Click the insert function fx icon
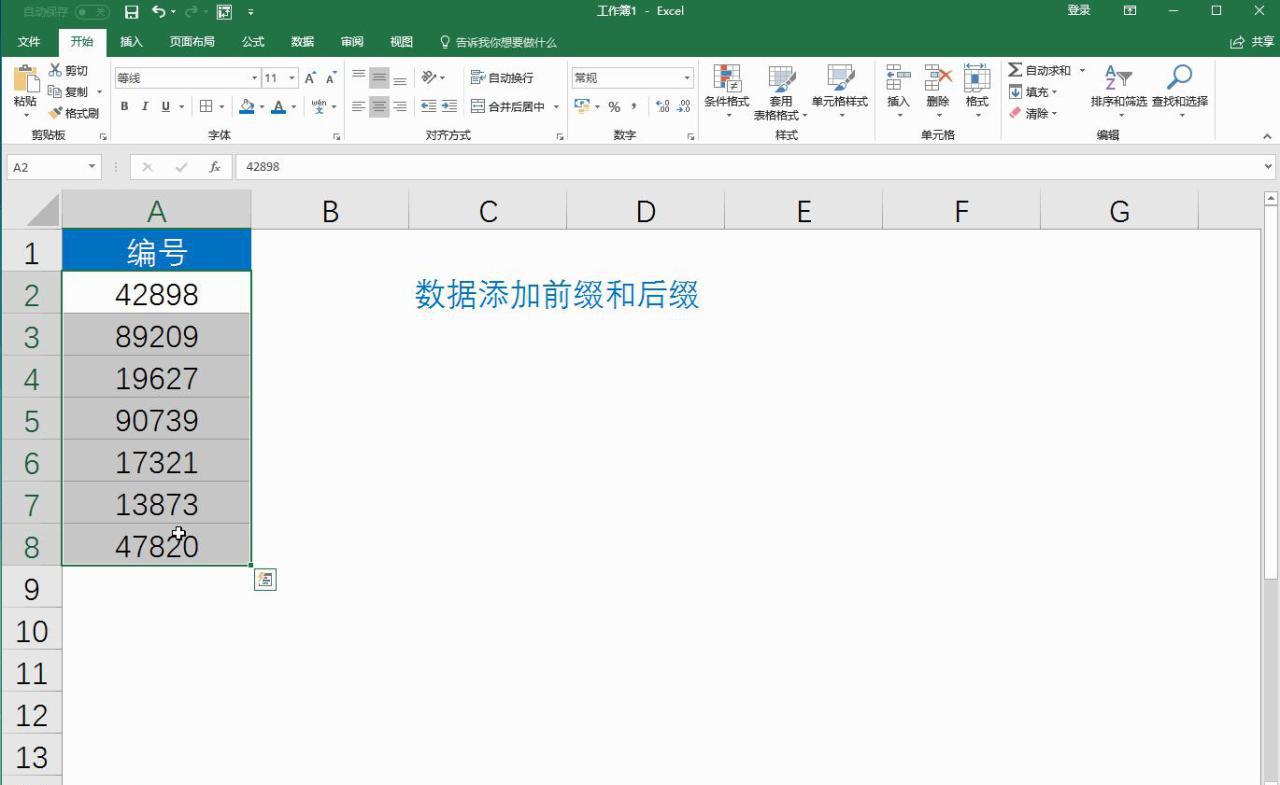 tap(214, 167)
